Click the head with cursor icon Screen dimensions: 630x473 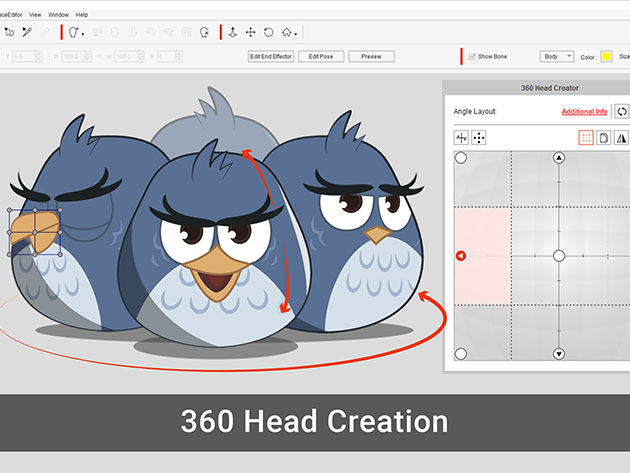pyautogui.click(x=204, y=32)
